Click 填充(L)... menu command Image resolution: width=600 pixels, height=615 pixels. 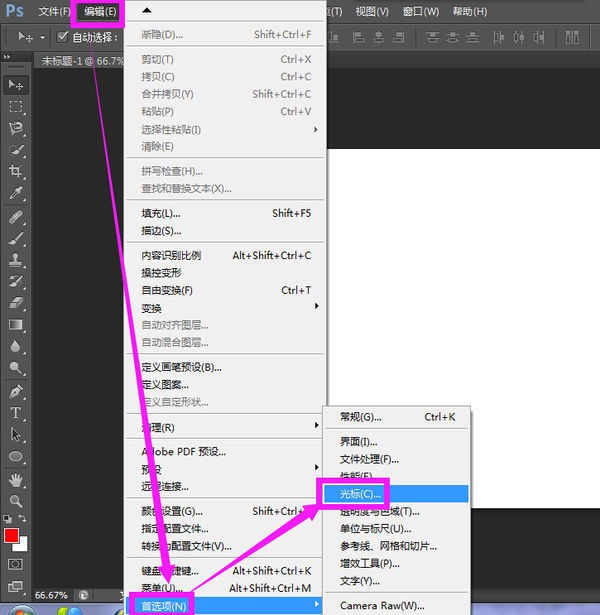[161, 213]
